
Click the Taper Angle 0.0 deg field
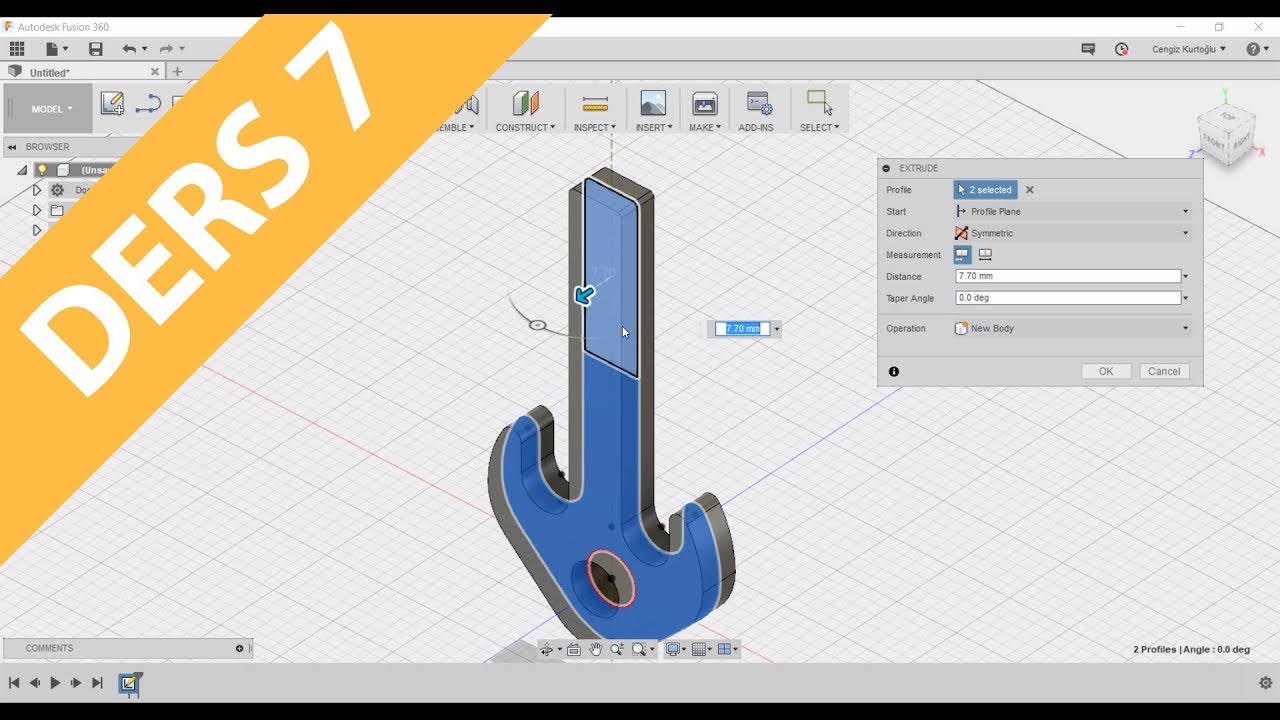[x=1068, y=298]
